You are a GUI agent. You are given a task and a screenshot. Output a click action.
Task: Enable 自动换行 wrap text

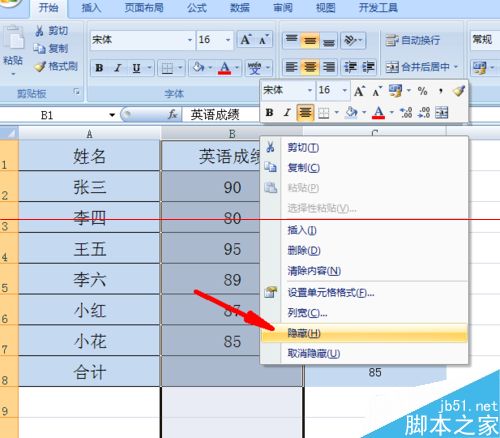[413, 40]
